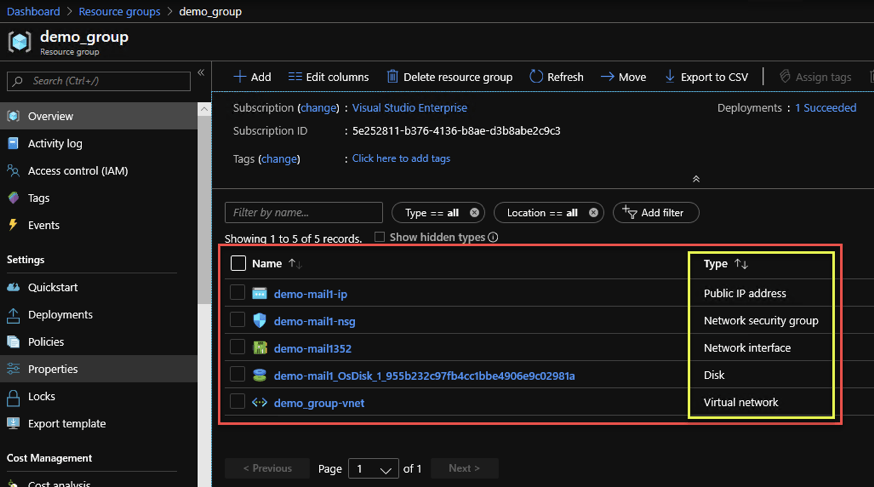Open Overview in the sidebar
This screenshot has height=487, width=874.
click(x=99, y=116)
